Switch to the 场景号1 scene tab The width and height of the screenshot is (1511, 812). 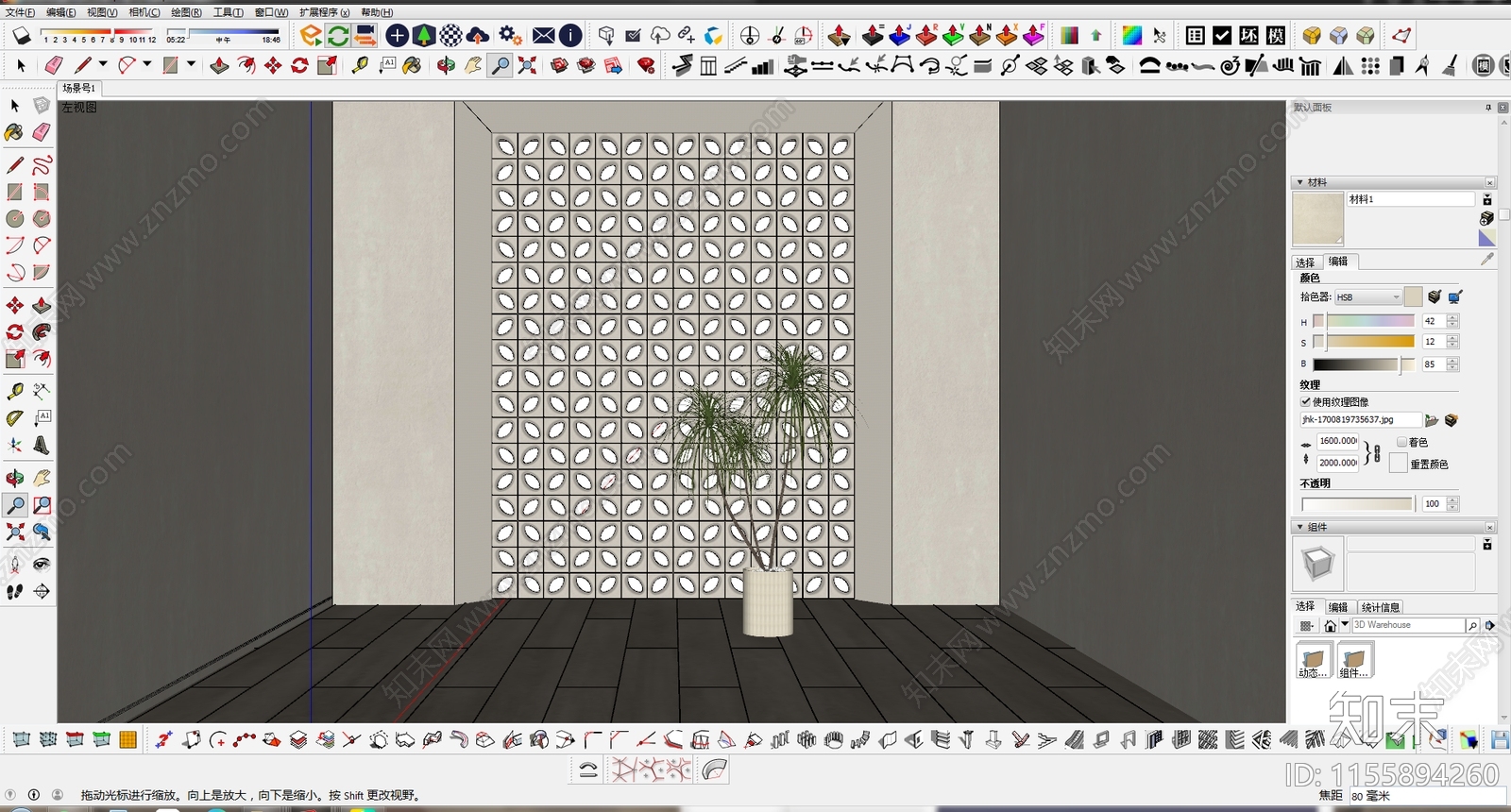click(x=79, y=88)
